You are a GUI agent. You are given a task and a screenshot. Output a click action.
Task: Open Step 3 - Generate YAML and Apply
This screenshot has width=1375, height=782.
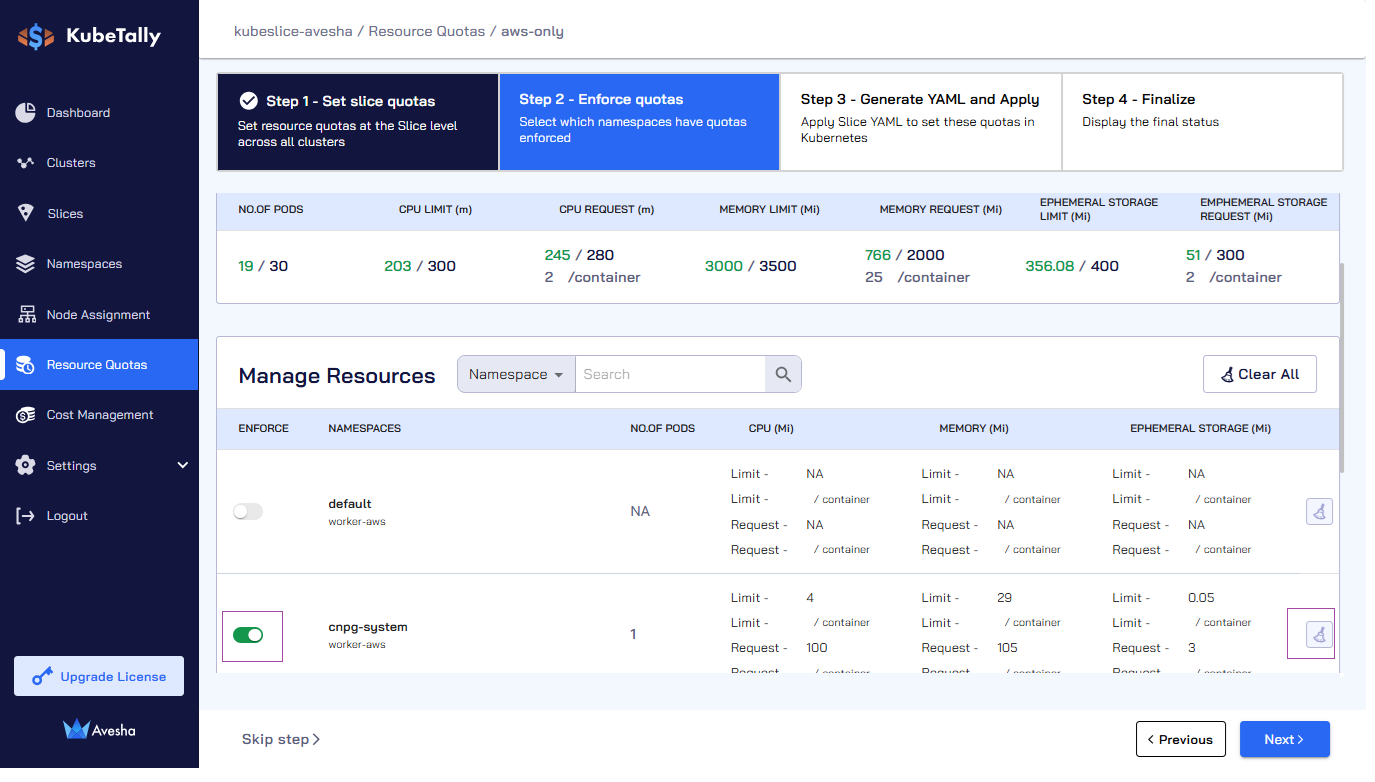920,122
